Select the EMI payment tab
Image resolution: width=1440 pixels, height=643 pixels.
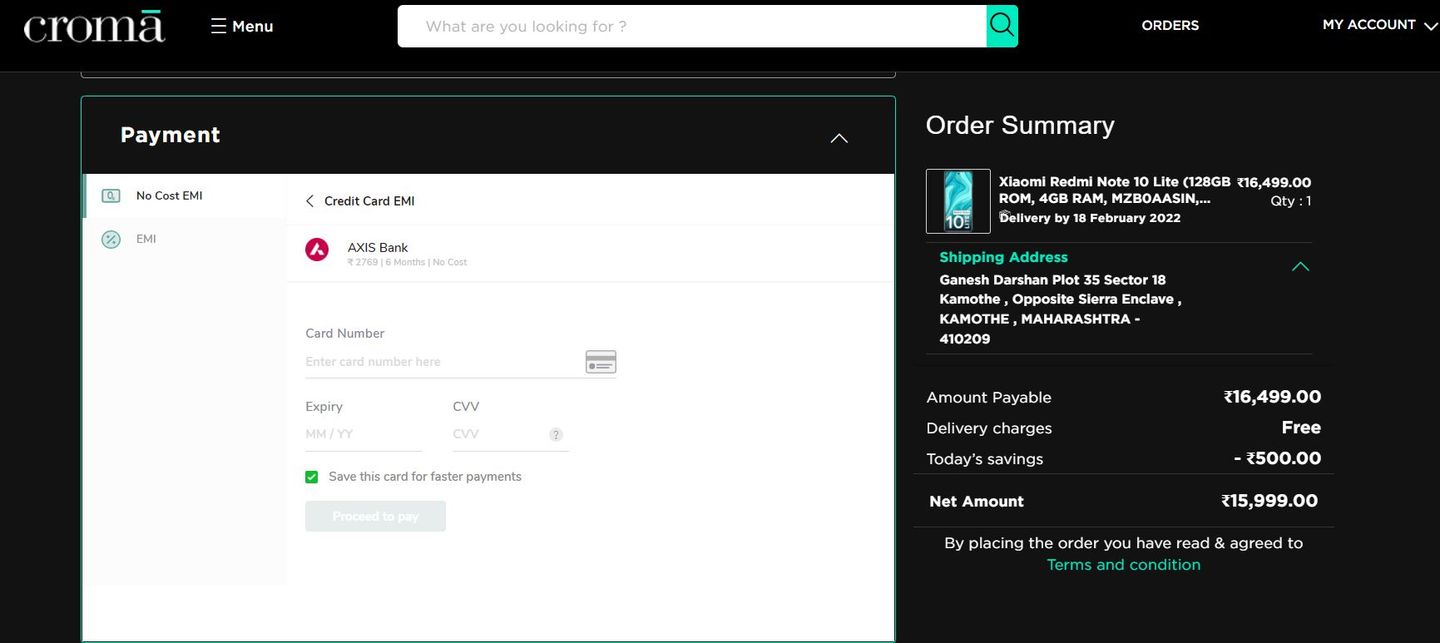tap(146, 239)
